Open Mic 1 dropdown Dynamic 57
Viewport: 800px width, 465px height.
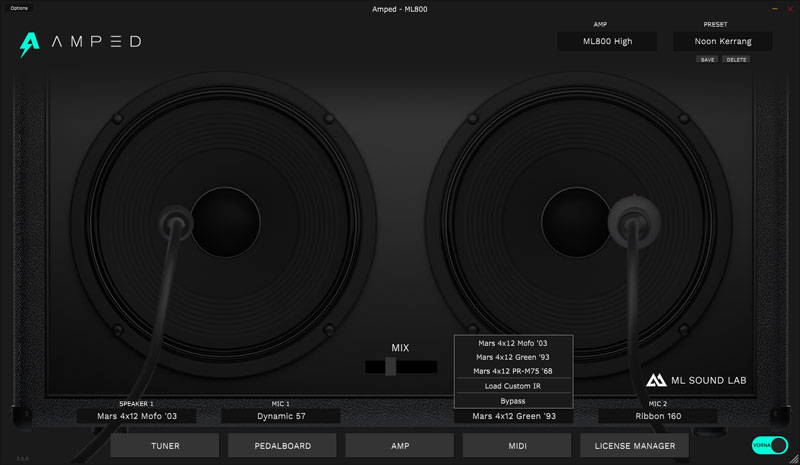coord(281,416)
